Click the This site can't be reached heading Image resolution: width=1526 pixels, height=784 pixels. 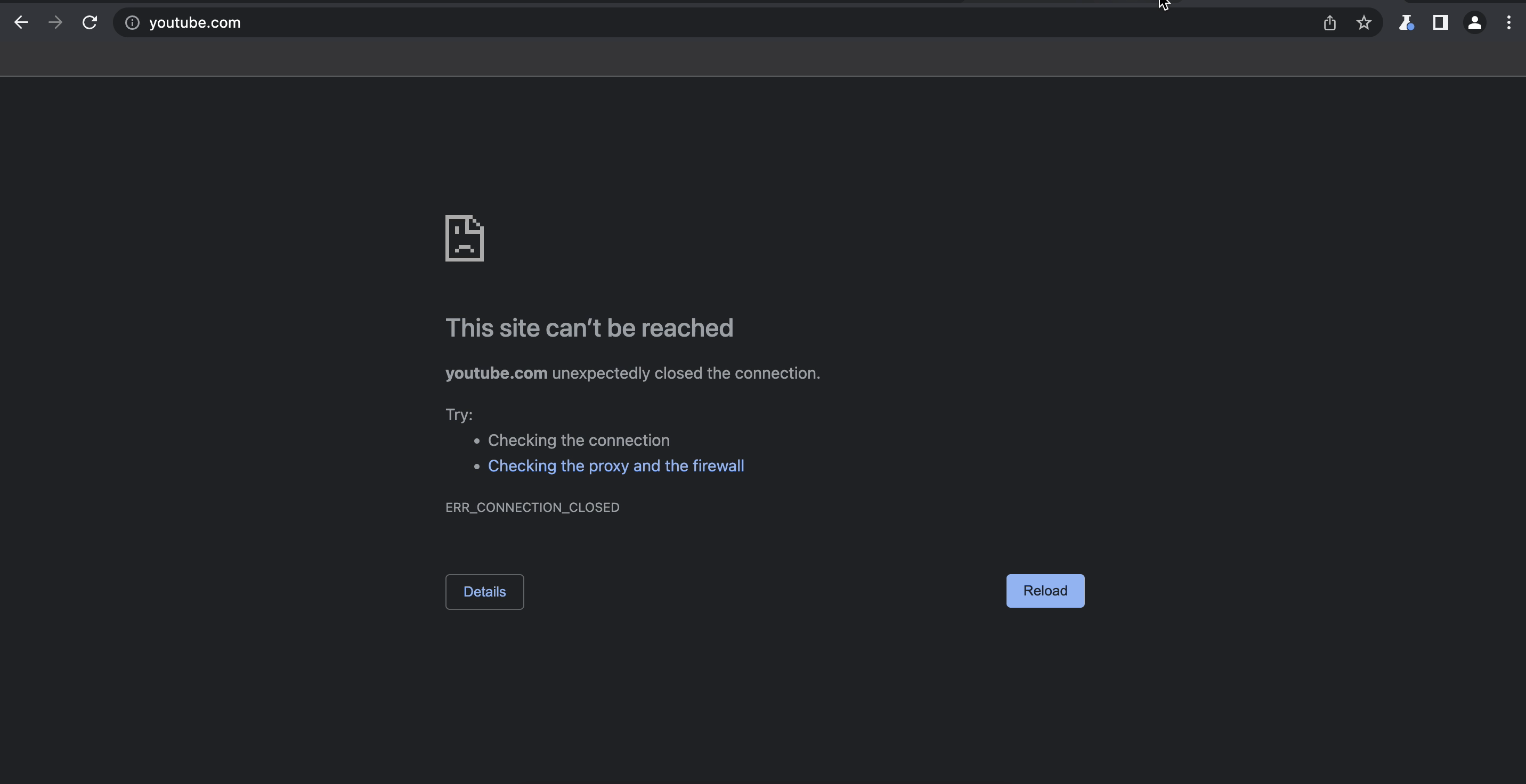tap(589, 328)
